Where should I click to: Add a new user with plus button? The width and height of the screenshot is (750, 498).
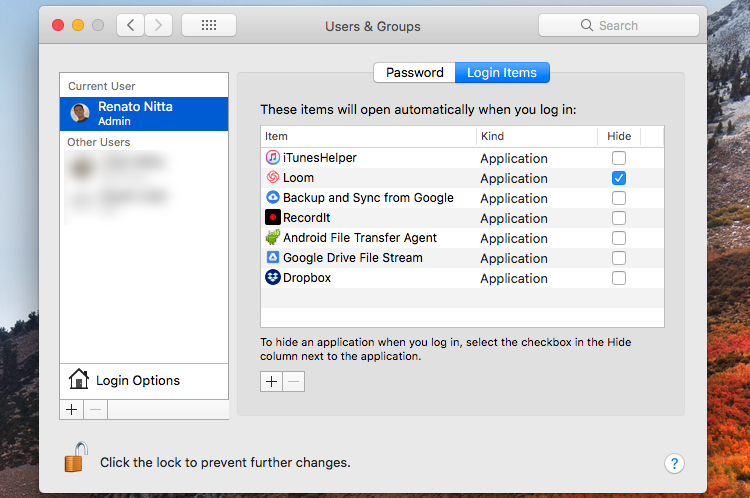(x=72, y=410)
